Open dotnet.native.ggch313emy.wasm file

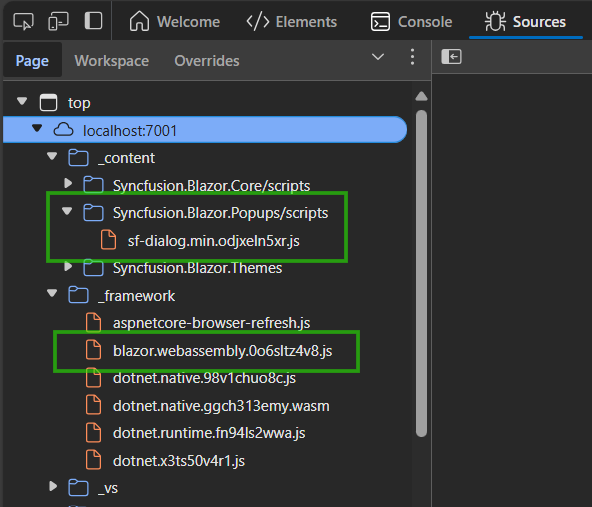click(221, 406)
